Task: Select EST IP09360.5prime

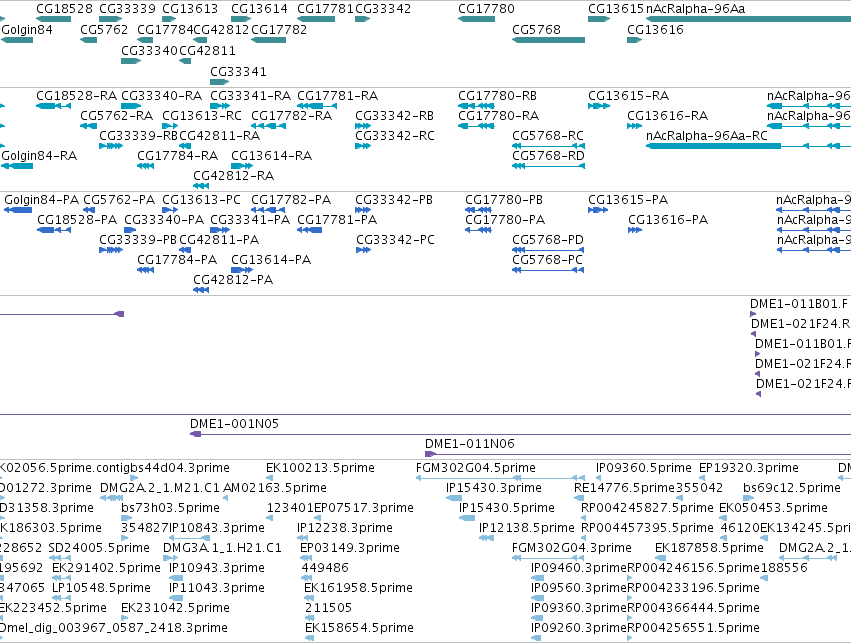Action: 599,478
